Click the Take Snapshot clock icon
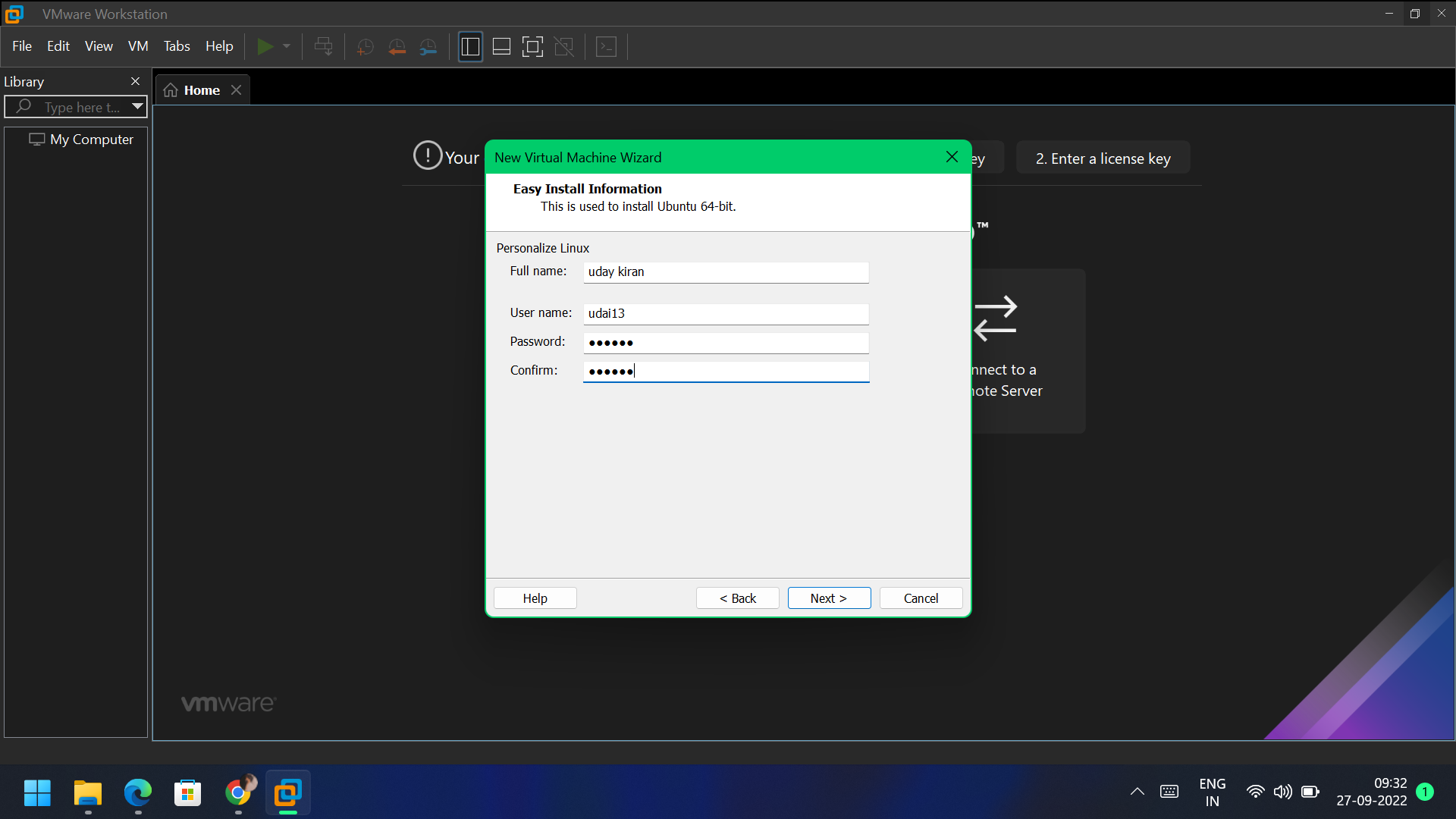 (x=365, y=47)
